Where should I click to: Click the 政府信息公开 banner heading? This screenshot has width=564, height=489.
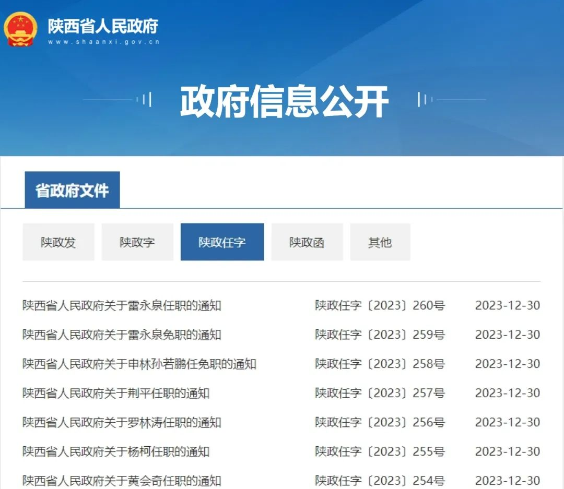[x=284, y=101]
